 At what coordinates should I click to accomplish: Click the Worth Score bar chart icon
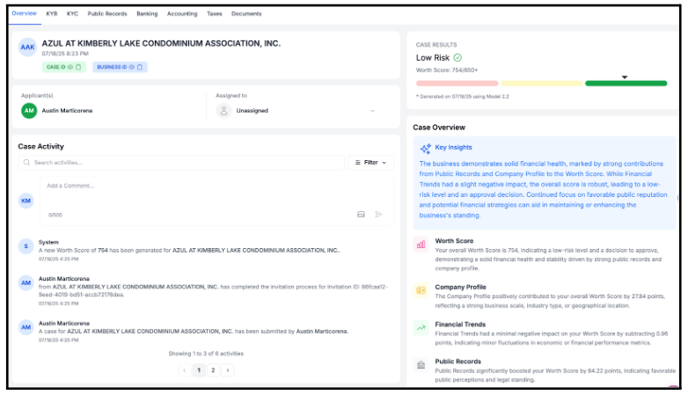(x=421, y=244)
